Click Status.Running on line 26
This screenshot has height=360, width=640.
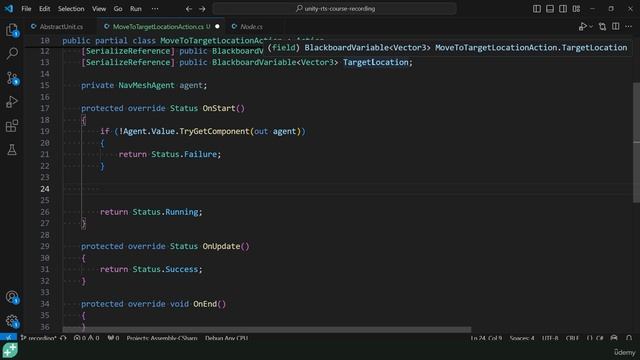click(165, 212)
